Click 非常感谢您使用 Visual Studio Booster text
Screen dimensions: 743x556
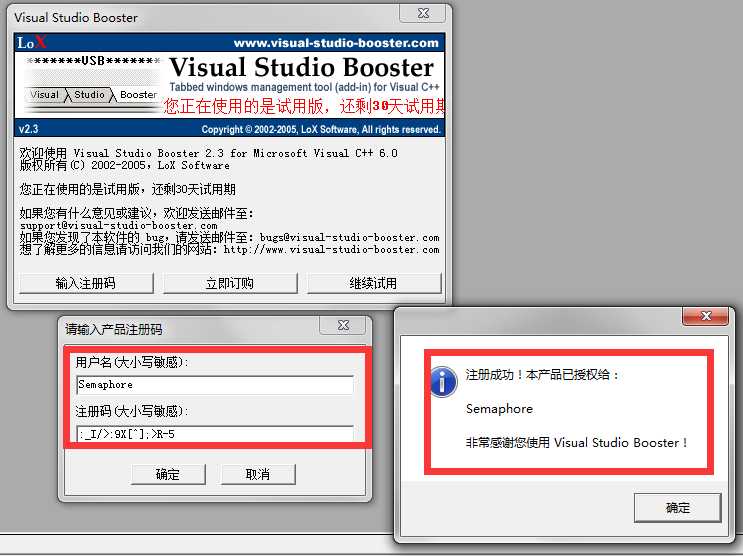click(x=576, y=443)
